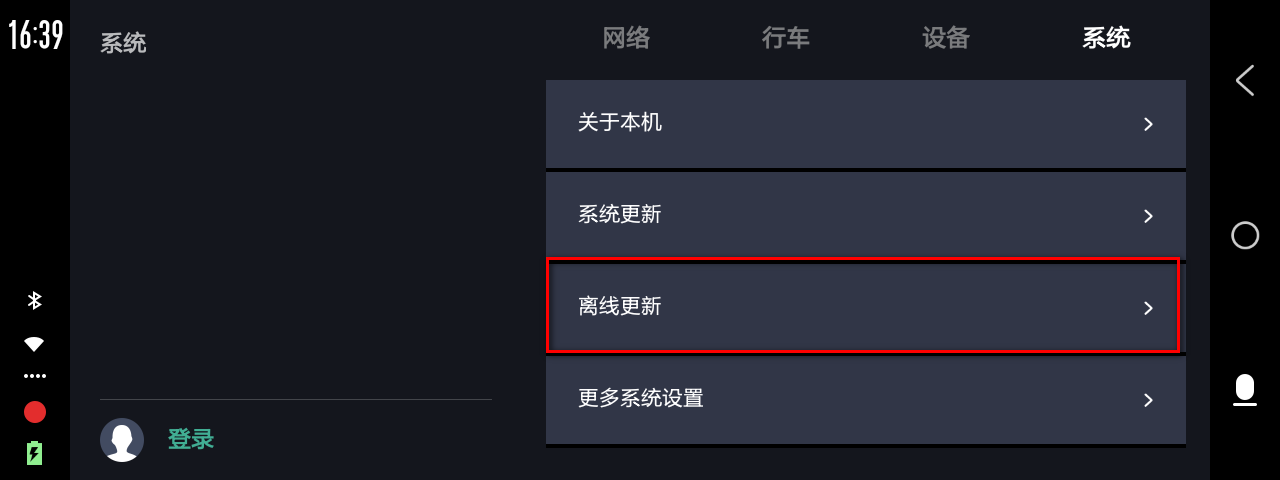Tap the voice assistant microphone icon
The height and width of the screenshot is (480, 1280).
tap(1245, 390)
